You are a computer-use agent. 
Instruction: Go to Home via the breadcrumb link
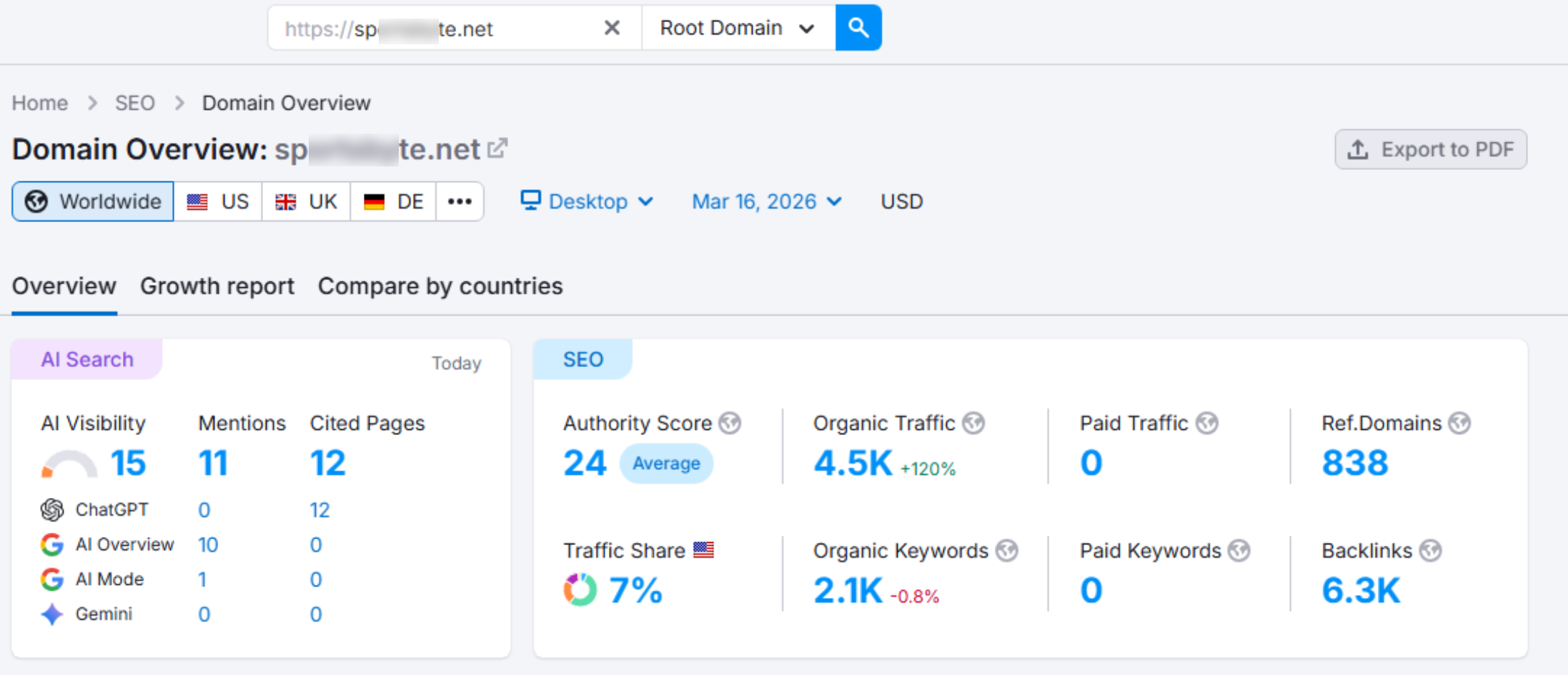pos(39,102)
